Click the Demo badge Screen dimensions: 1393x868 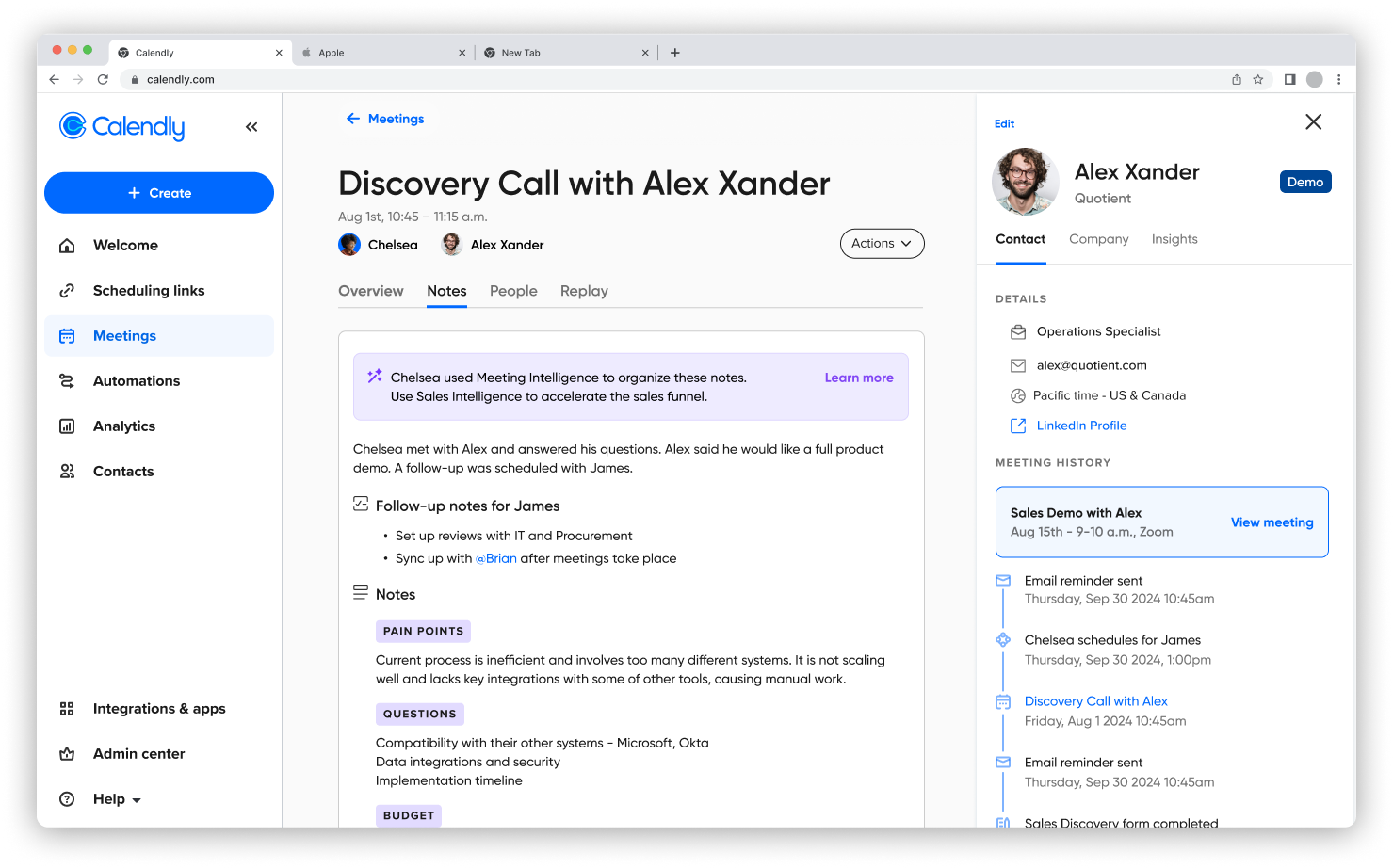coord(1305,182)
